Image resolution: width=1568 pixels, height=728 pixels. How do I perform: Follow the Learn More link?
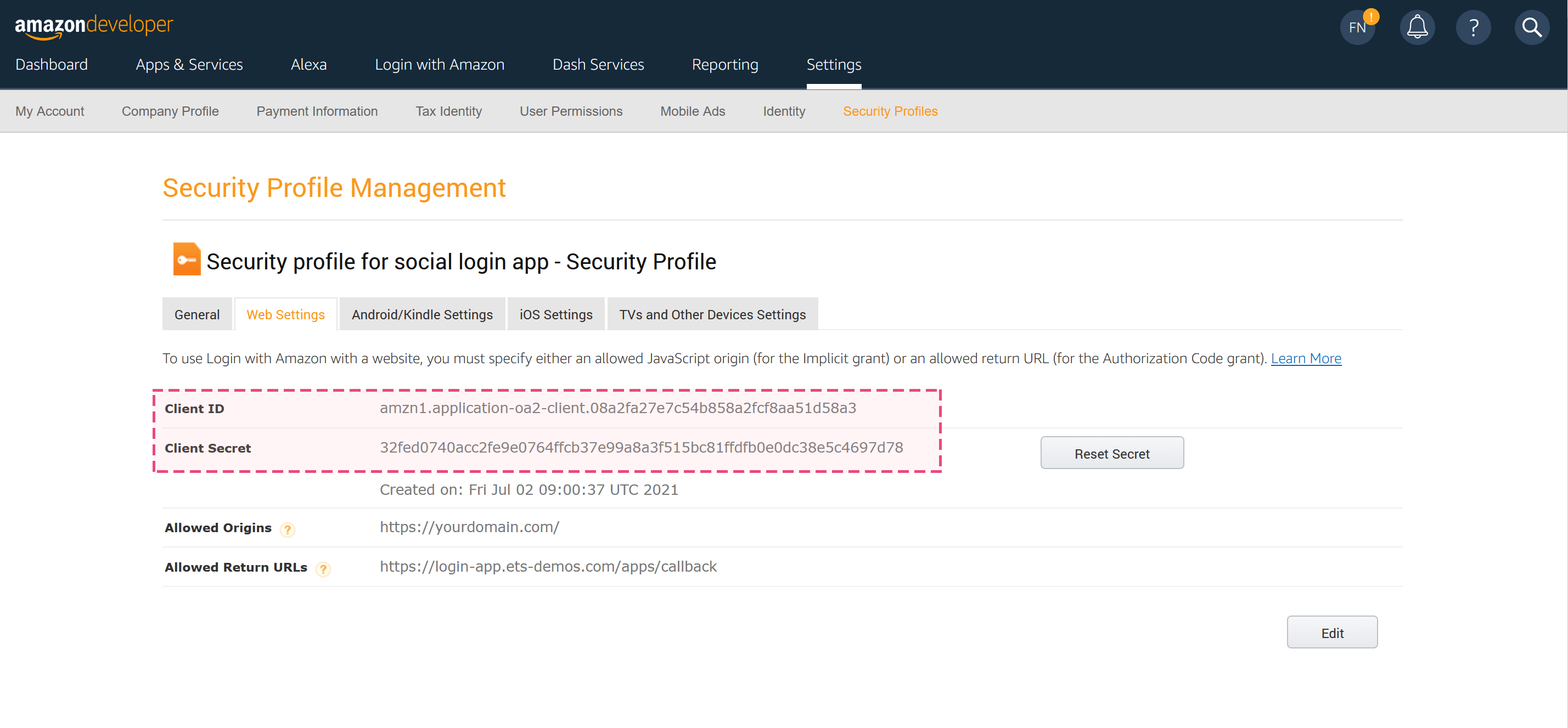click(x=1306, y=359)
